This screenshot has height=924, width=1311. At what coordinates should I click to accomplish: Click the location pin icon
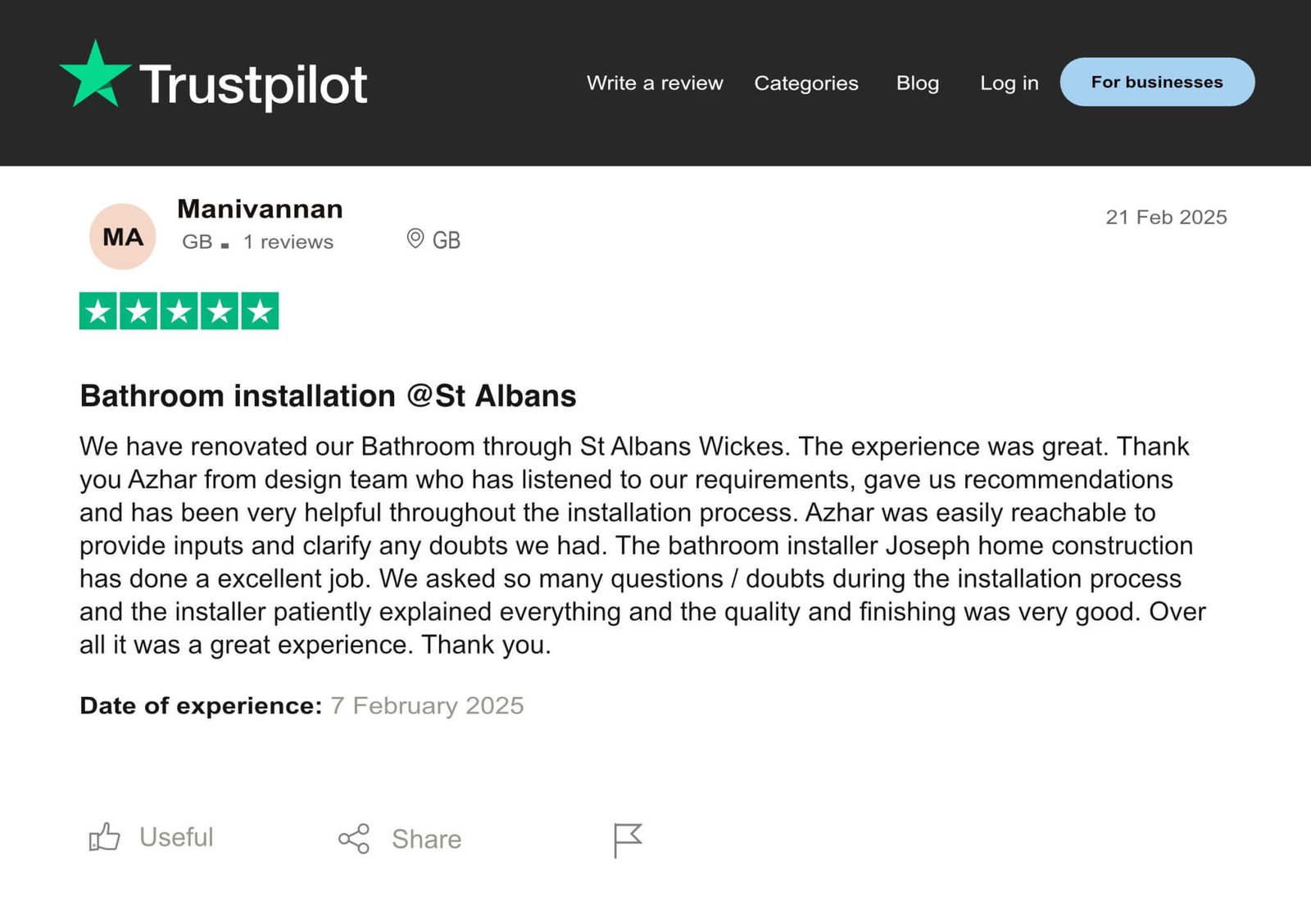pyautogui.click(x=415, y=239)
